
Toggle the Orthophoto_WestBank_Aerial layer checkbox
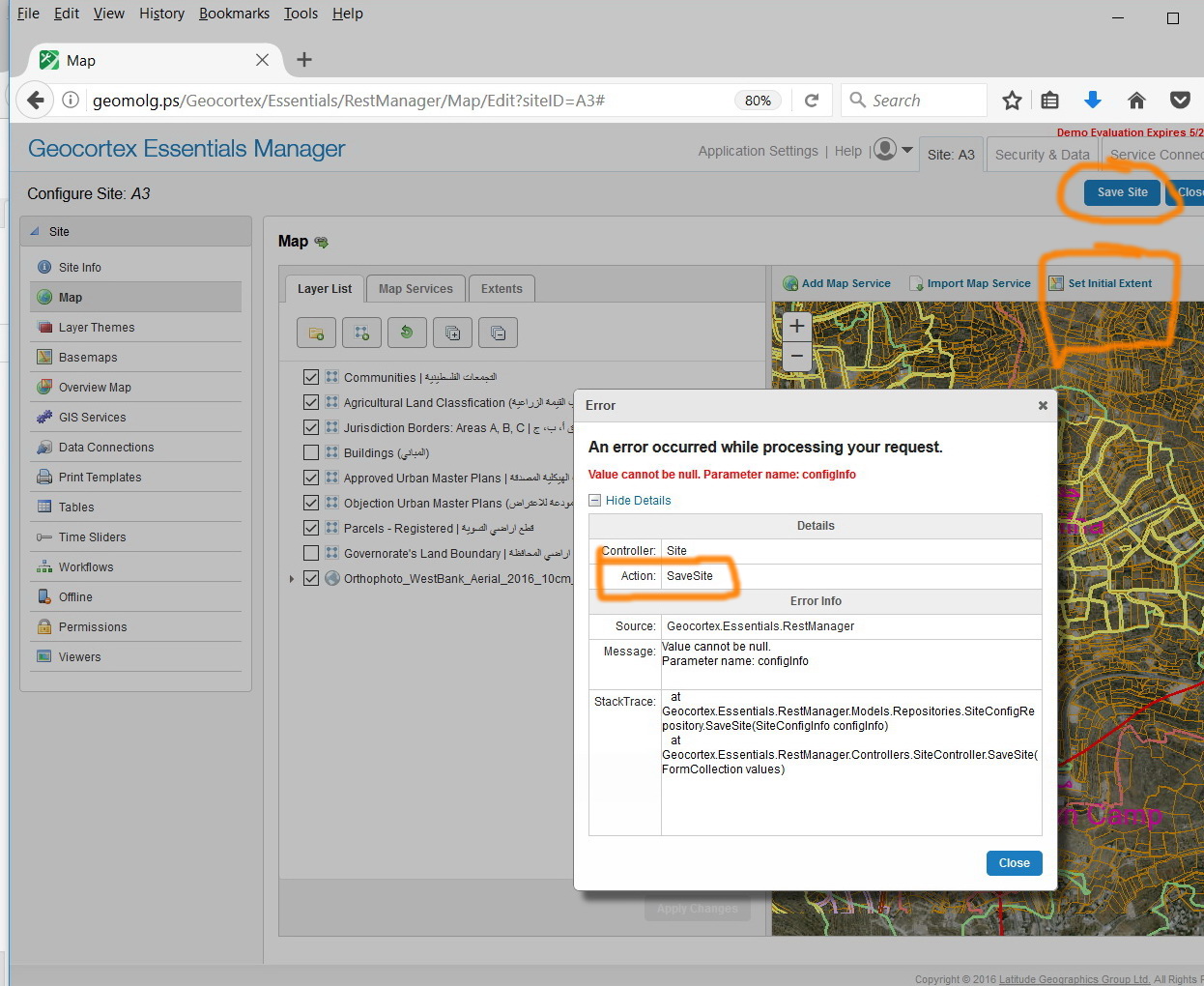(311, 578)
